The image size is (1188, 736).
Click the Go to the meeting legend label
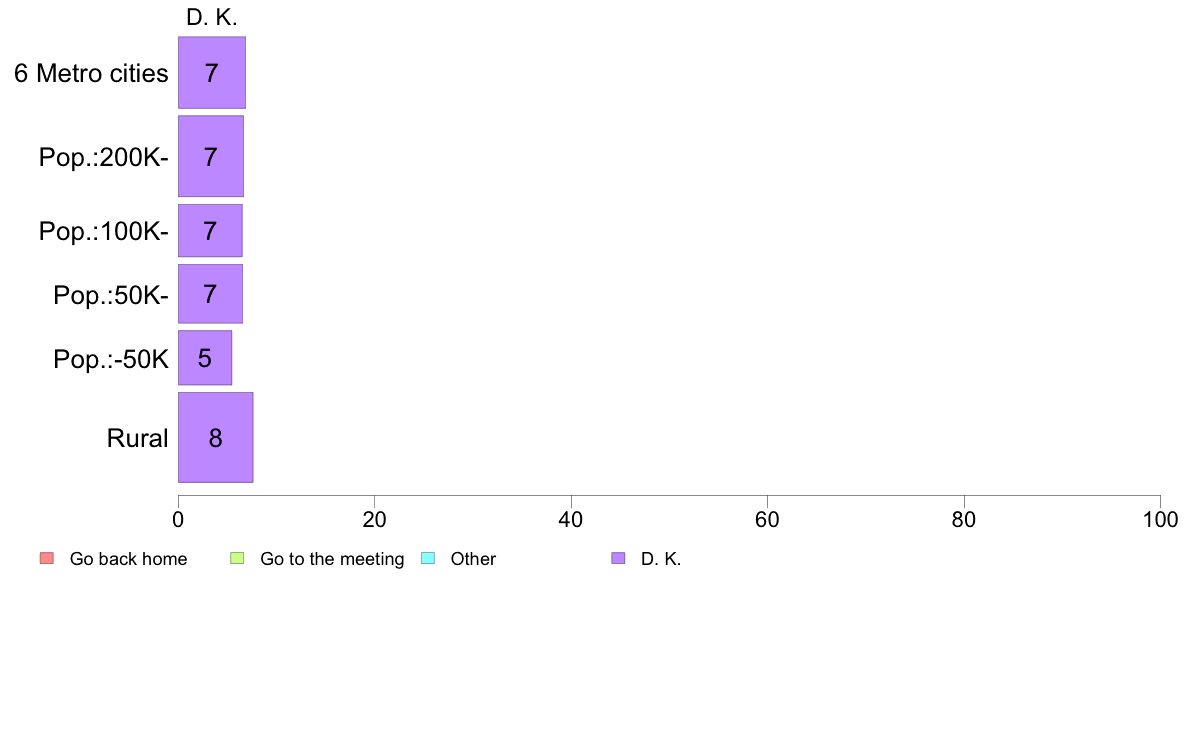(332, 559)
